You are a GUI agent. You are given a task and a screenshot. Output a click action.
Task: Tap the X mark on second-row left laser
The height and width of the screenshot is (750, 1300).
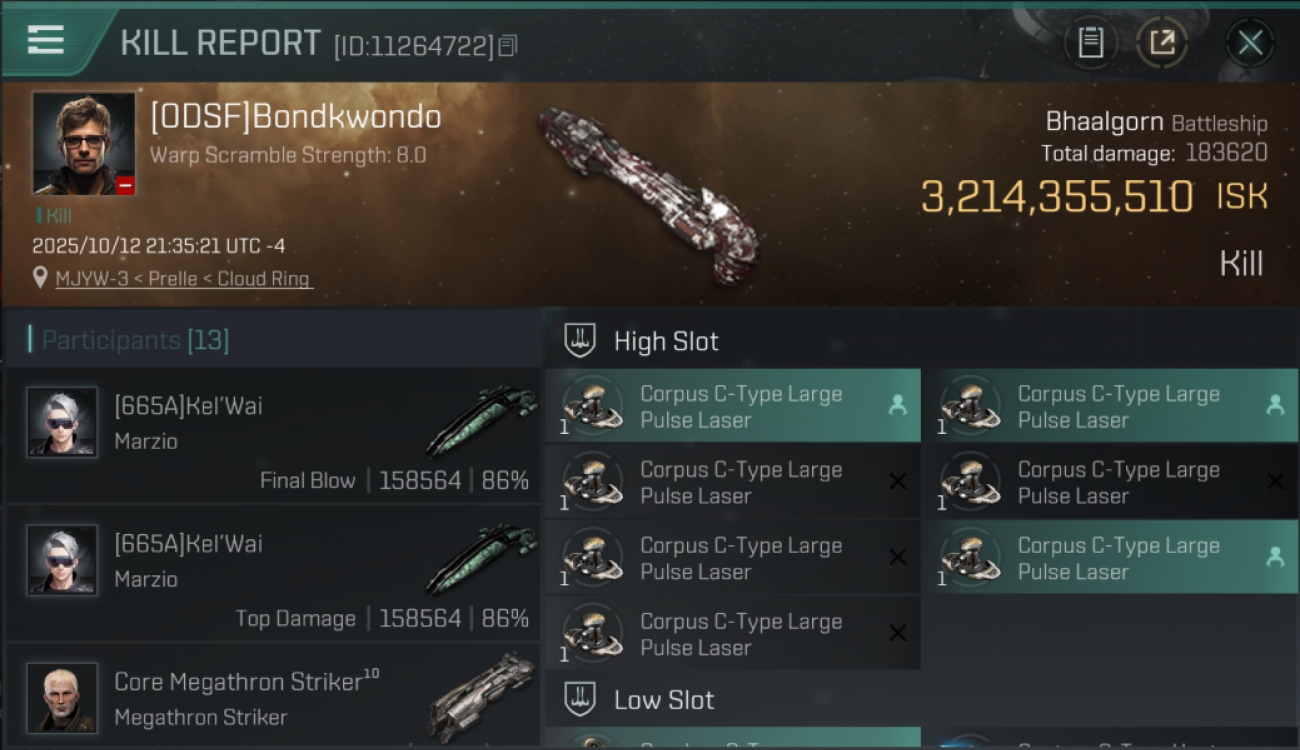[x=898, y=482]
